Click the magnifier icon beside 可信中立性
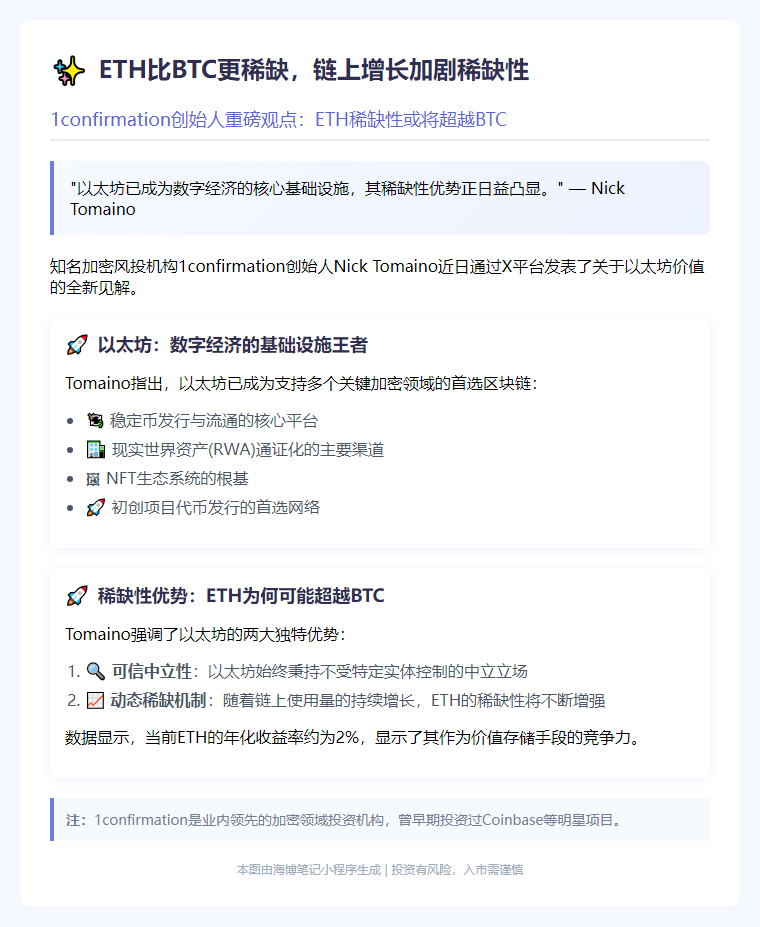Screen dimensions: 760x927 coord(96,671)
